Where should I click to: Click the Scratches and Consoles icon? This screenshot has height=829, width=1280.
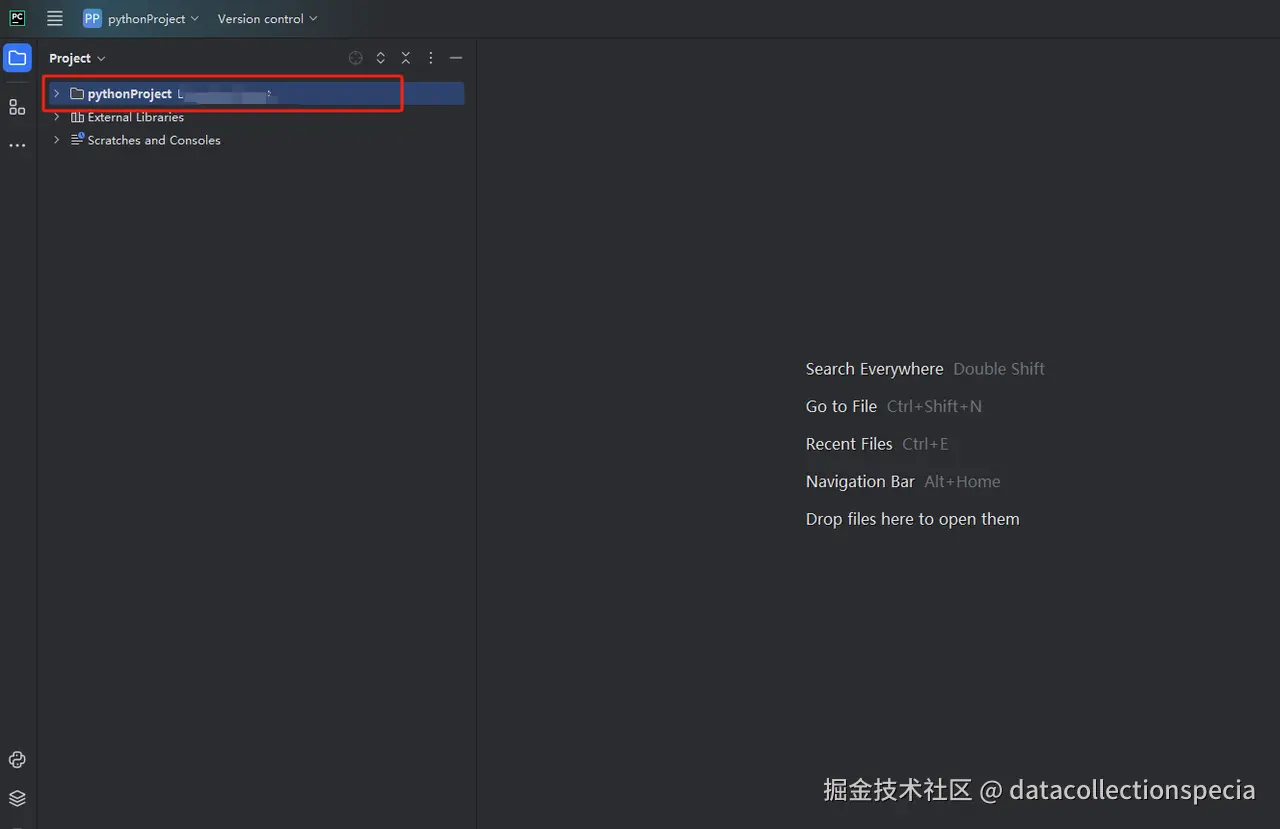click(x=77, y=140)
